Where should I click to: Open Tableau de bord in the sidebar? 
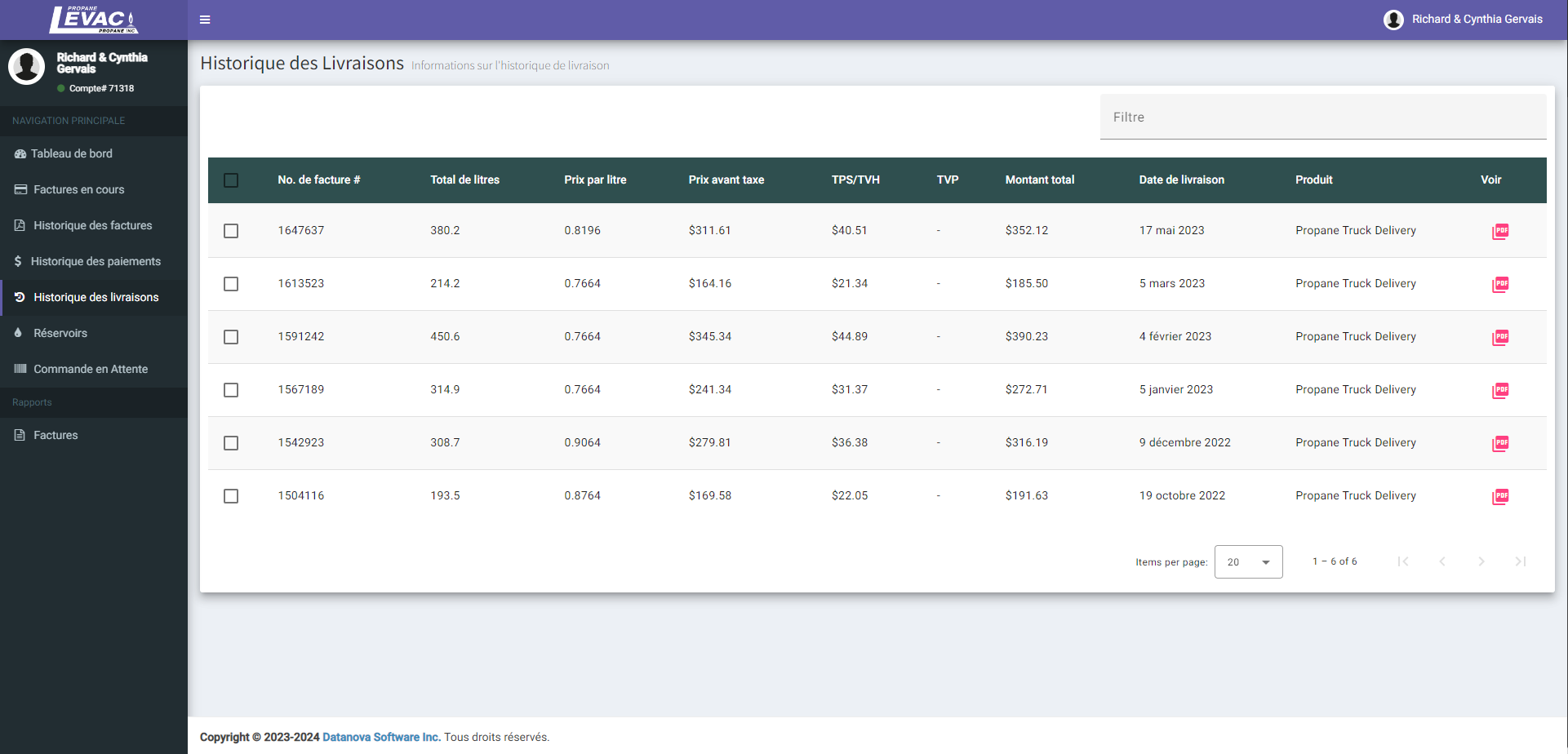click(94, 153)
